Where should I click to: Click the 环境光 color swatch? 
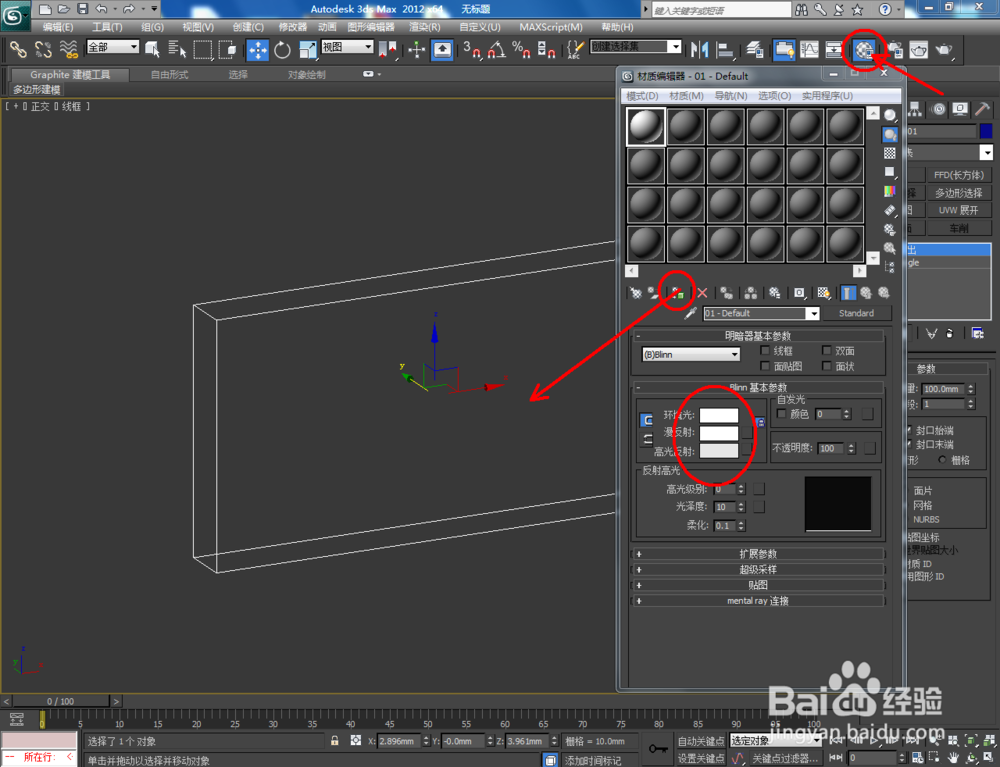[719, 416]
